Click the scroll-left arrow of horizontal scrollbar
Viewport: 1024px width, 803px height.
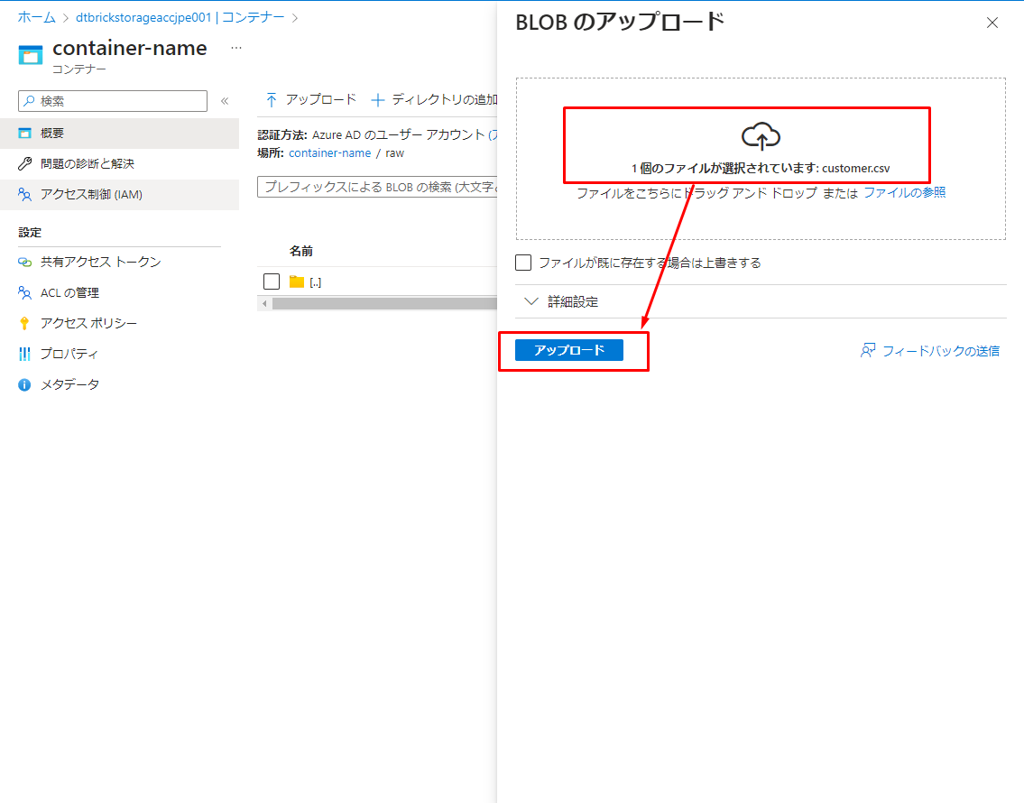point(264,304)
